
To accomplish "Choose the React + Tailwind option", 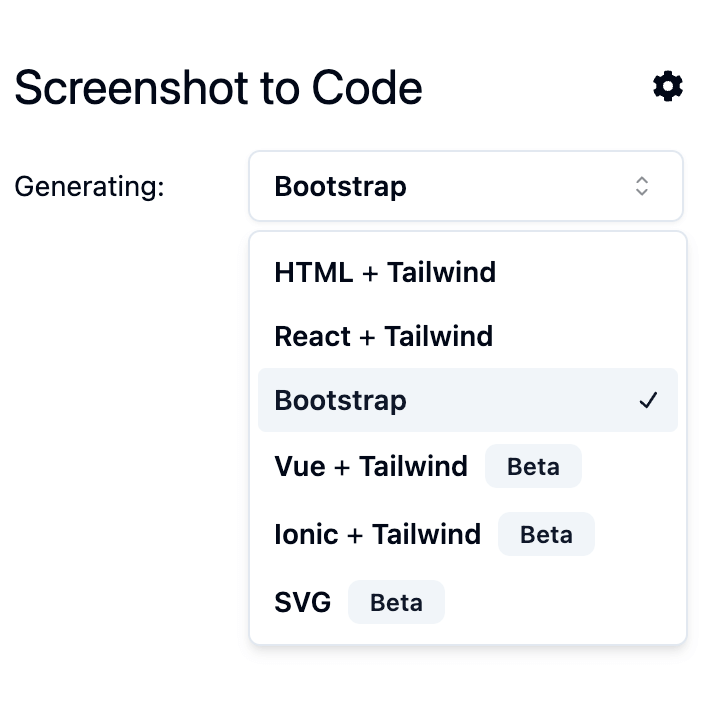I will tap(383, 336).
